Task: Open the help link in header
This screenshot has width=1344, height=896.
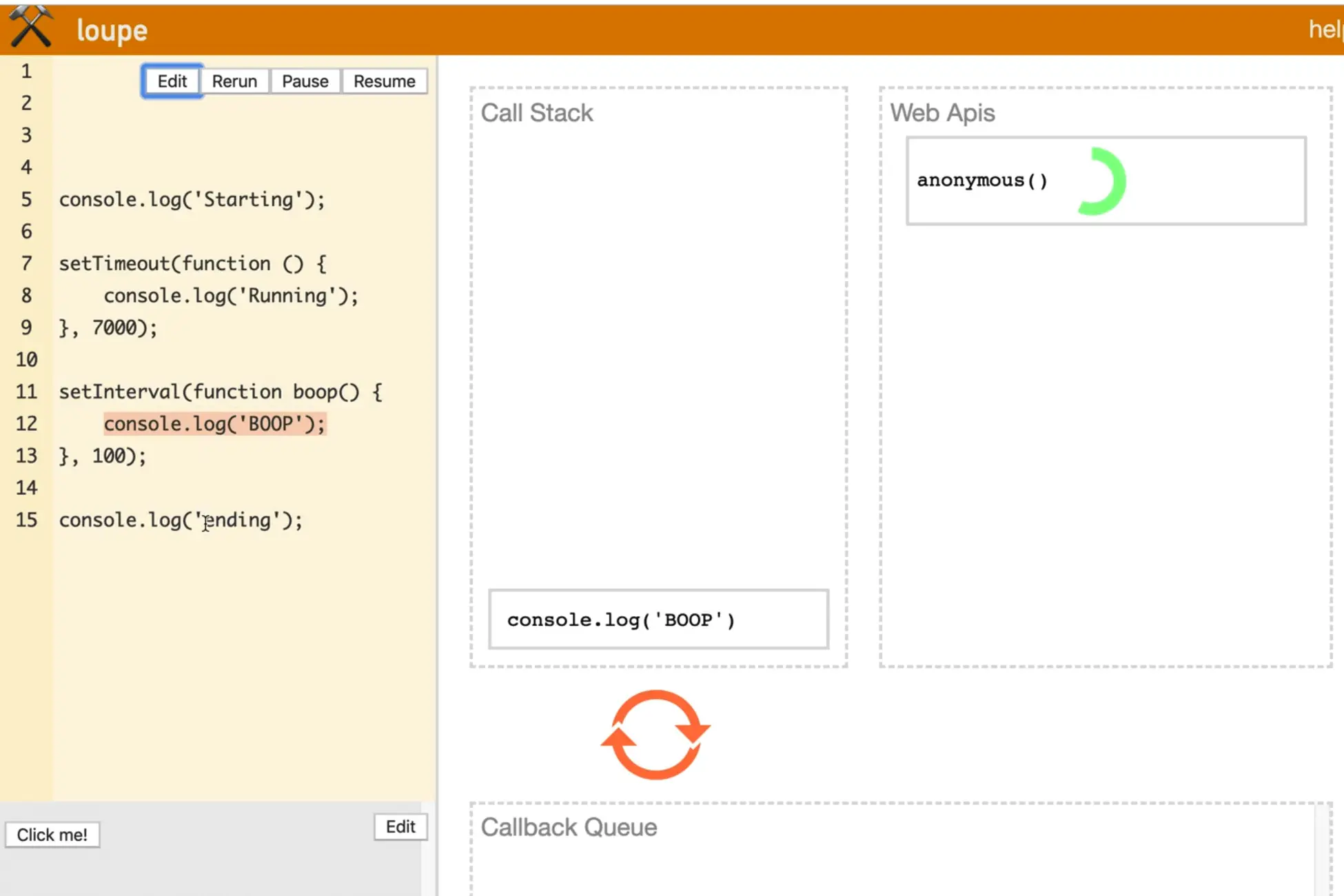Action: [x=1324, y=29]
